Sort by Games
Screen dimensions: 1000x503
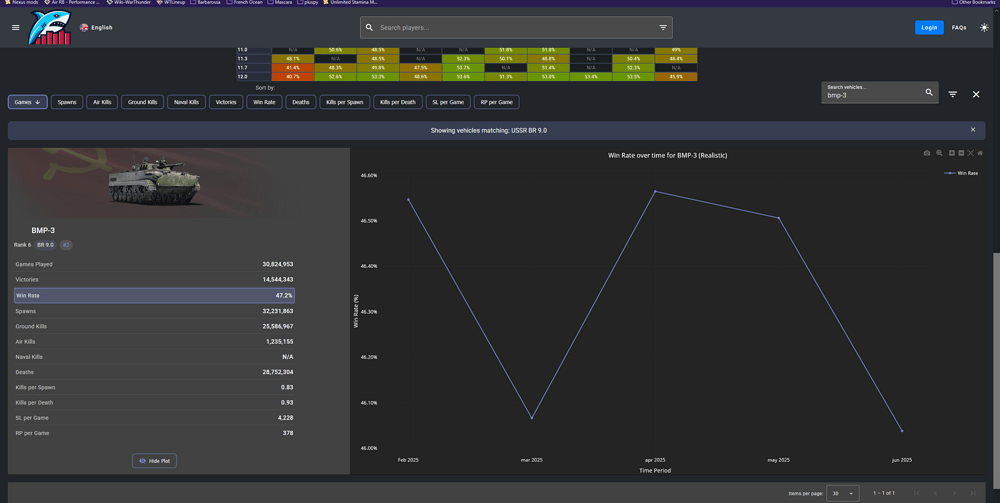click(x=27, y=102)
